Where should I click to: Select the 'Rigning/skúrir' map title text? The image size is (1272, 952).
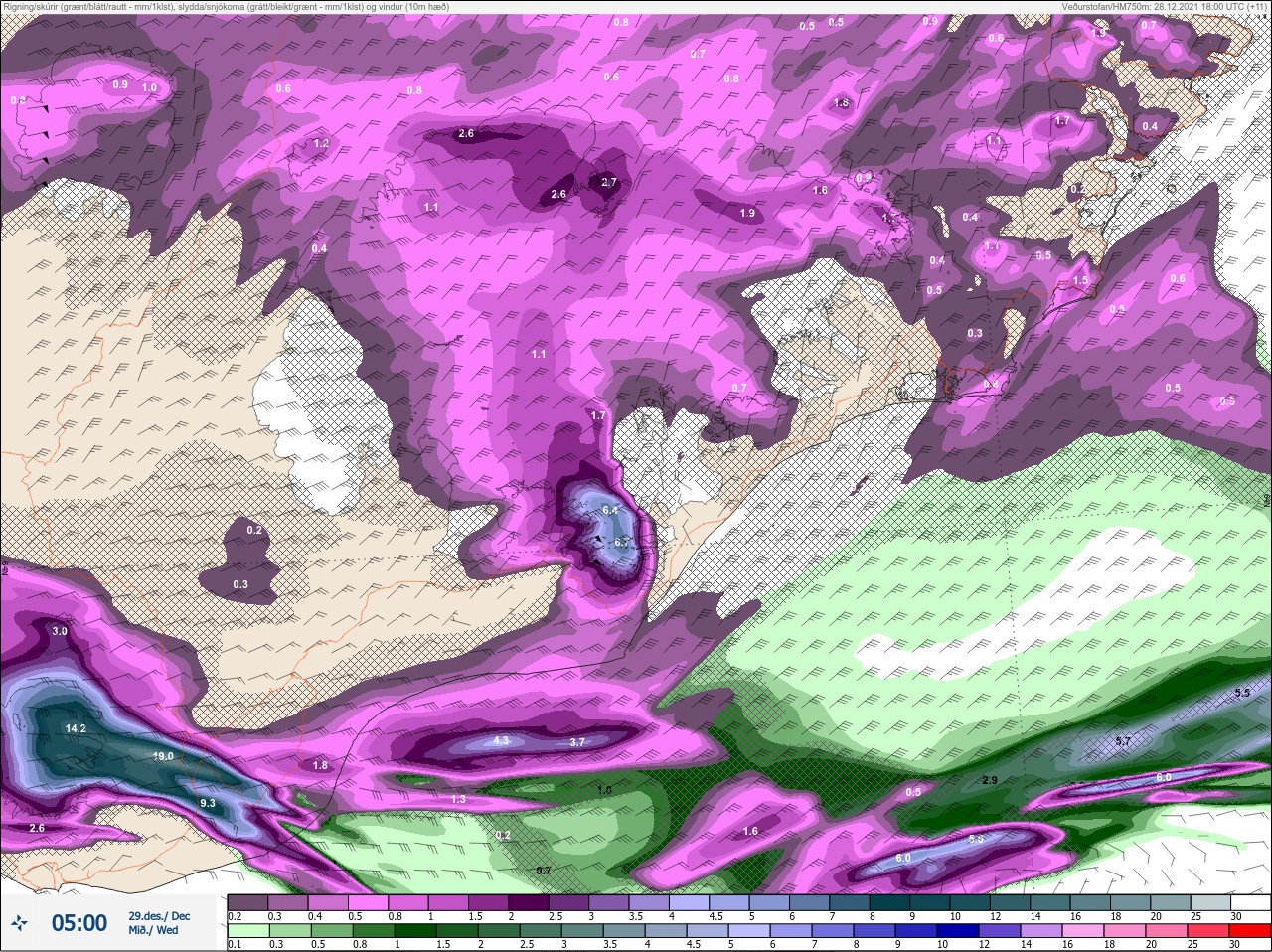tap(39, 6)
